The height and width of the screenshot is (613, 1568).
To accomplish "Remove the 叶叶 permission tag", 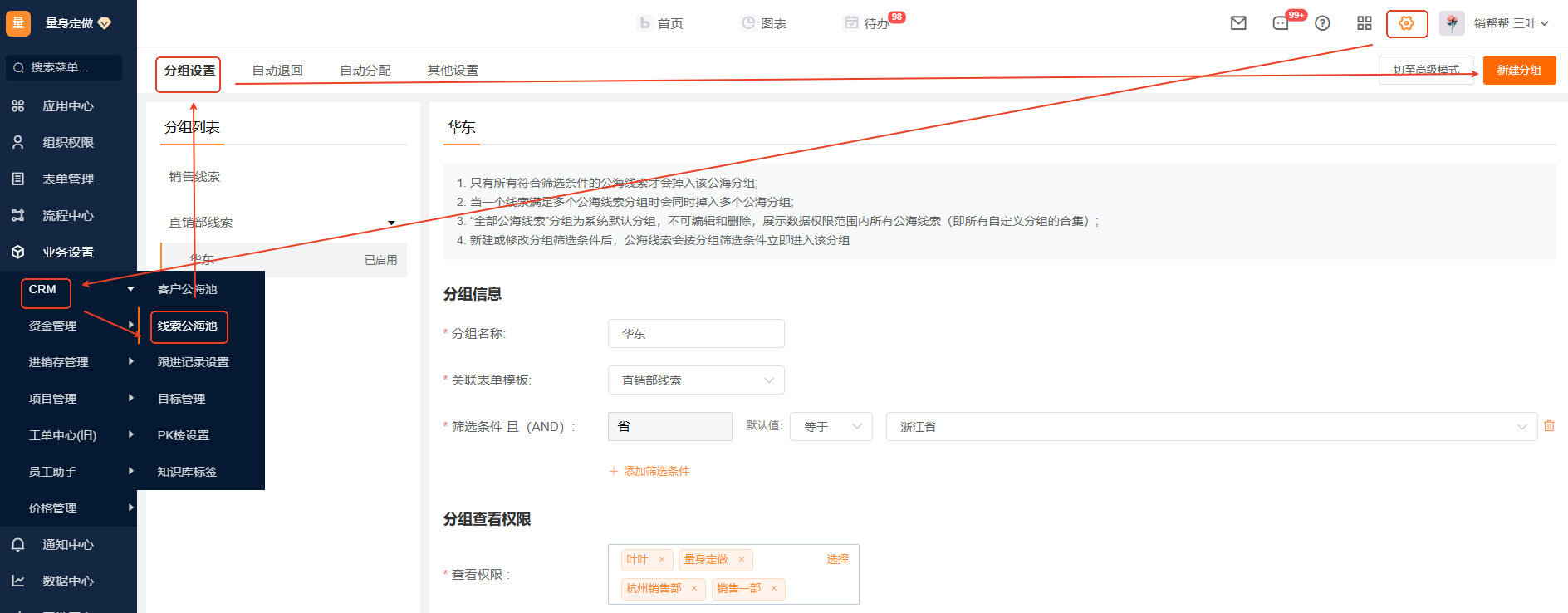I will click(662, 560).
